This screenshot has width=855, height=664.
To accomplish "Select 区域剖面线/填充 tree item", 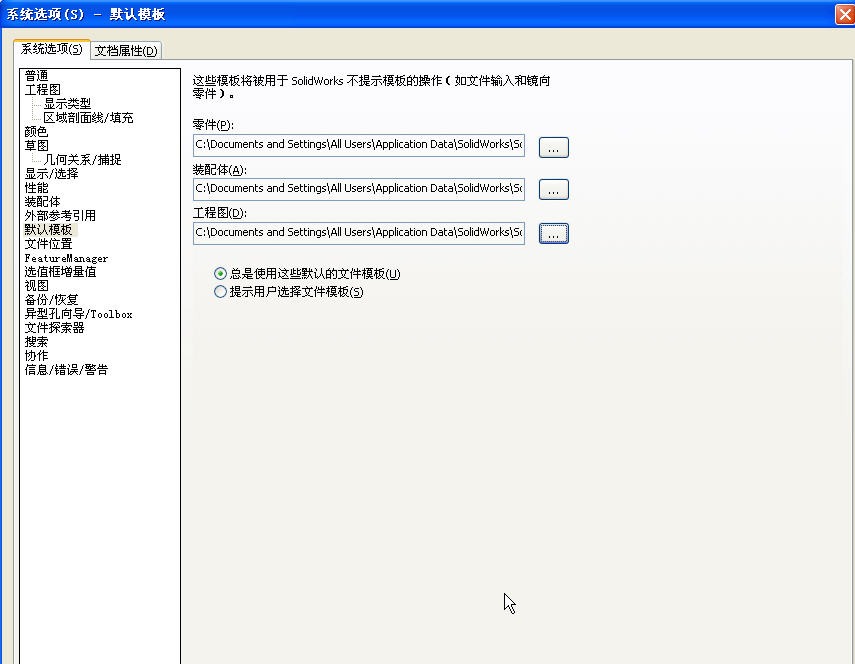I will pos(88,118).
